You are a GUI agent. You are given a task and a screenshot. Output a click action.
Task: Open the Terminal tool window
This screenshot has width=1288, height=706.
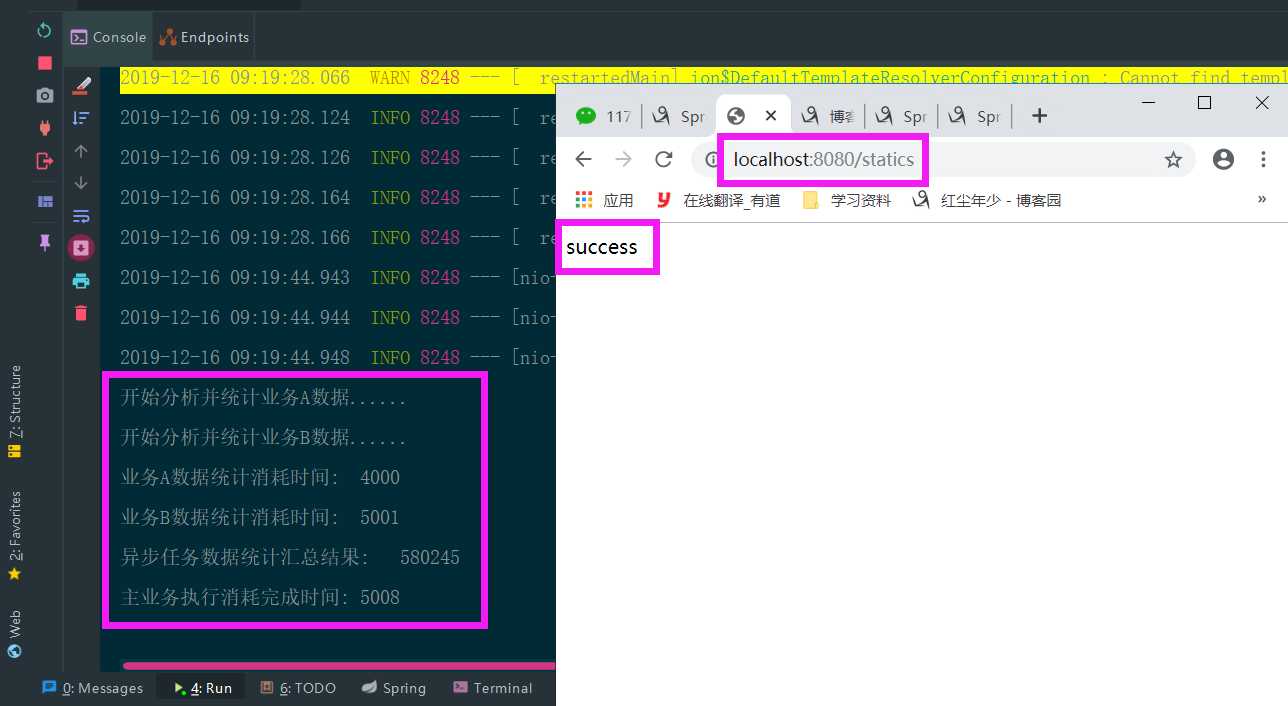[x=493, y=688]
